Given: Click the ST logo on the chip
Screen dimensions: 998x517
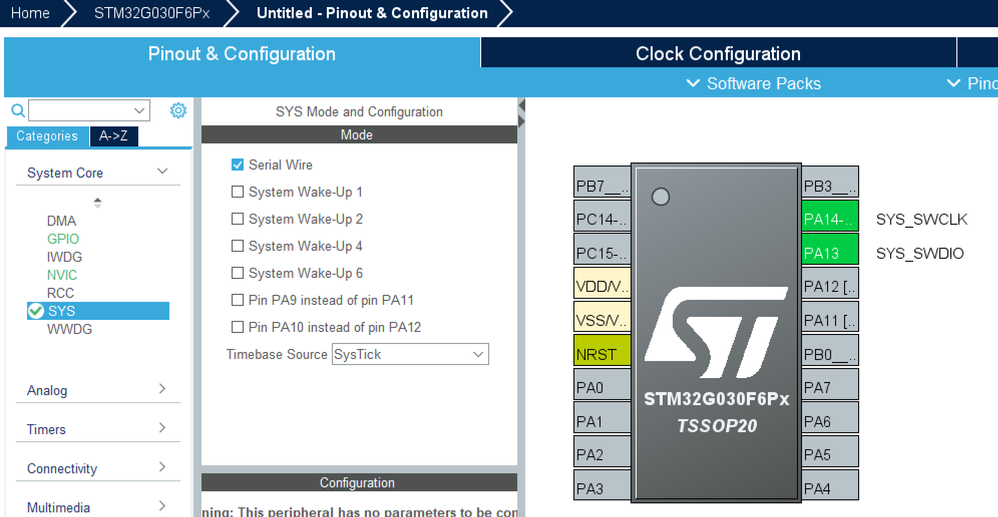Looking at the screenshot, I should (x=716, y=332).
